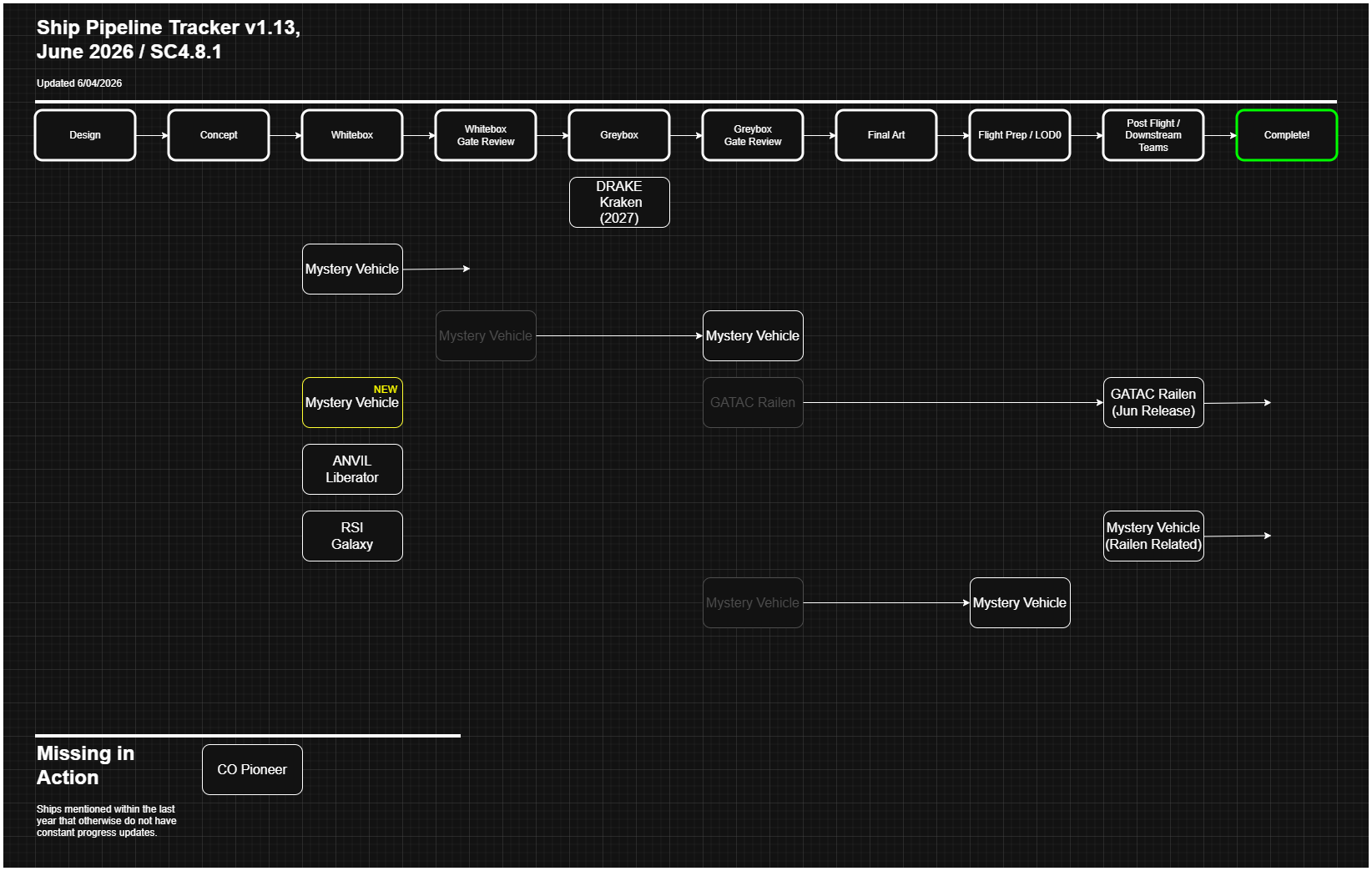
Task: Select the ANVIL Liberator box
Action: pos(352,469)
